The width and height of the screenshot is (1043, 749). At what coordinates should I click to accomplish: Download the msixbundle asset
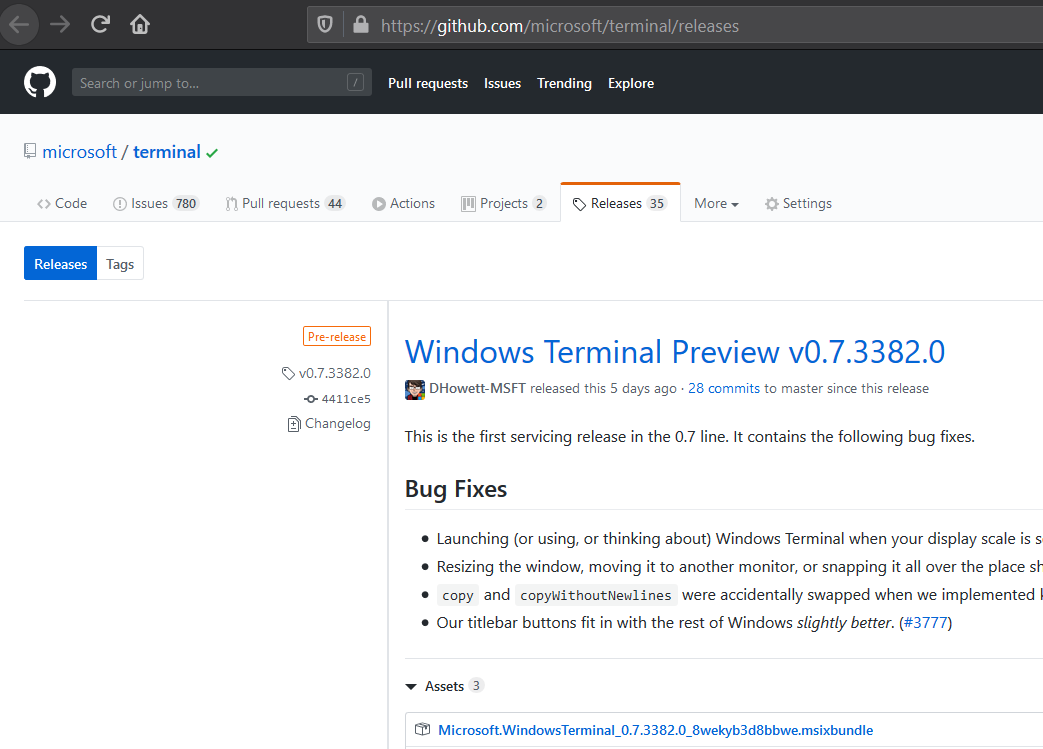tap(656, 729)
